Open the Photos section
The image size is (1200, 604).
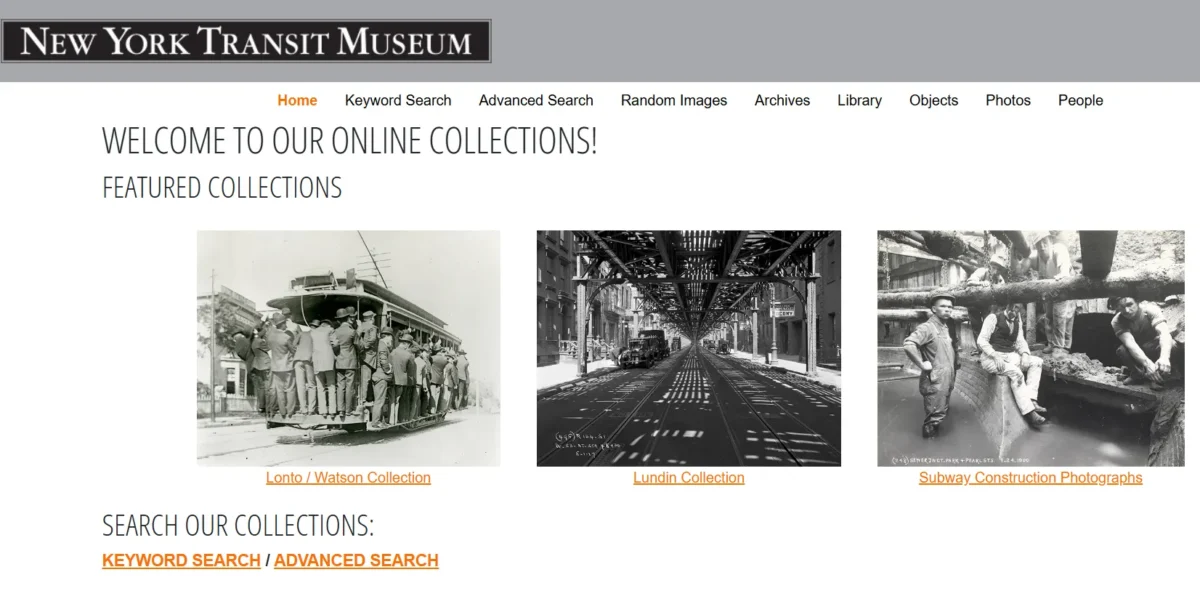[x=1008, y=100]
